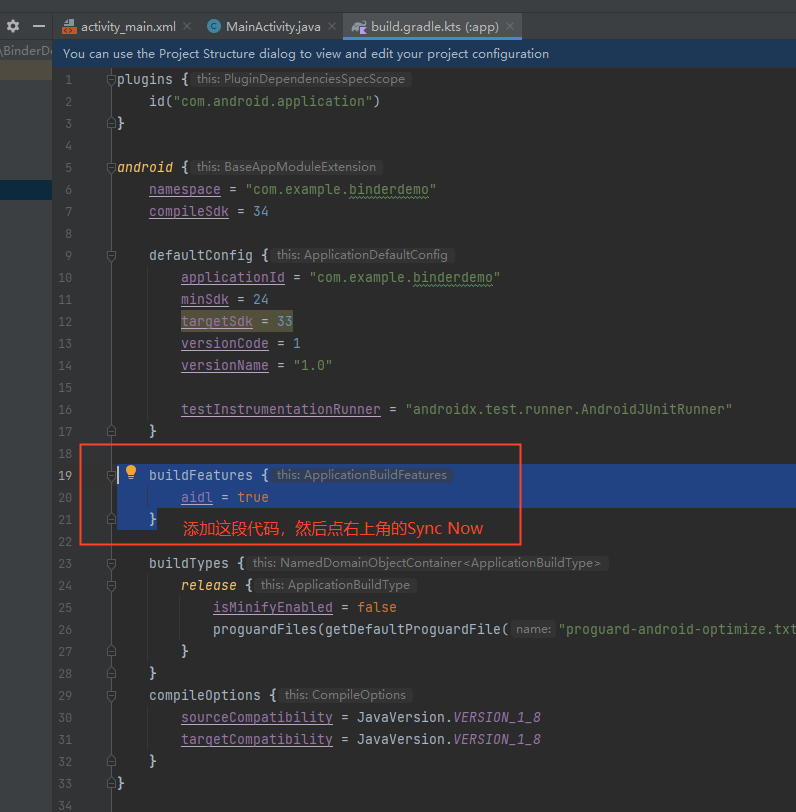This screenshot has height=812, width=796.
Task: Click the testInstrumentationRunner property
Action: tap(281, 410)
